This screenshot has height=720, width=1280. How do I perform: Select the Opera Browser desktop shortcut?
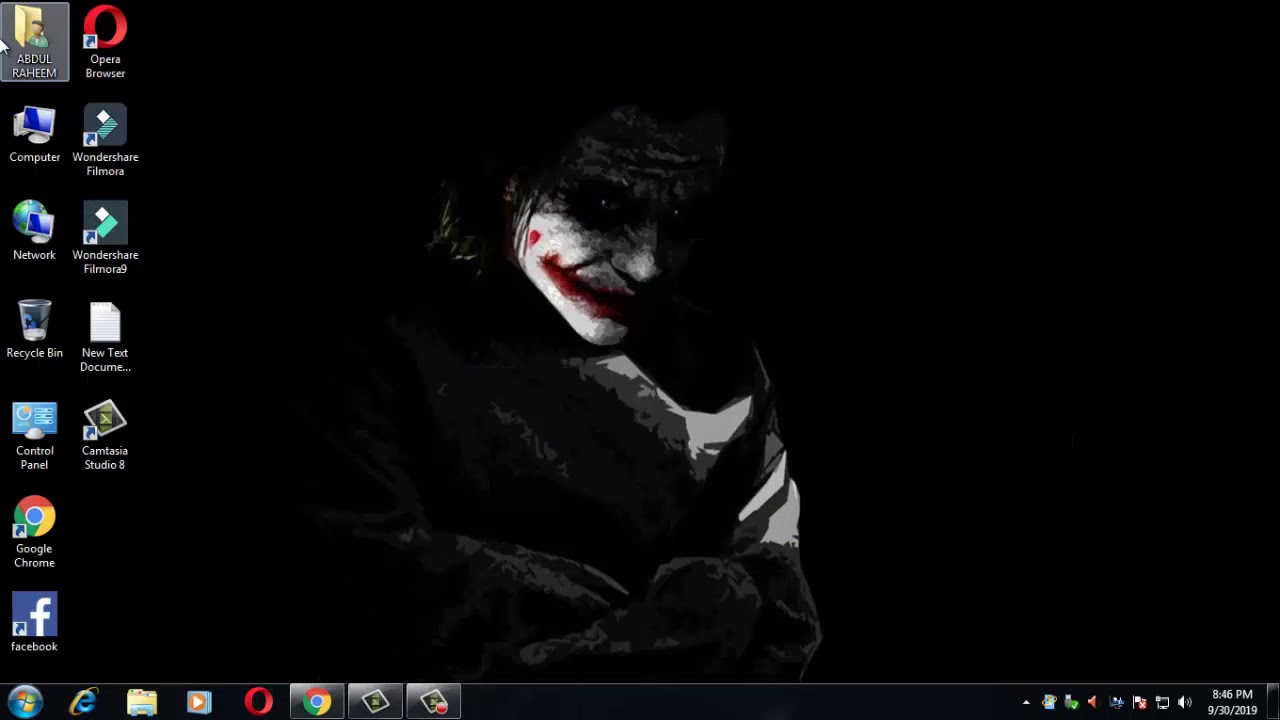coord(105,42)
